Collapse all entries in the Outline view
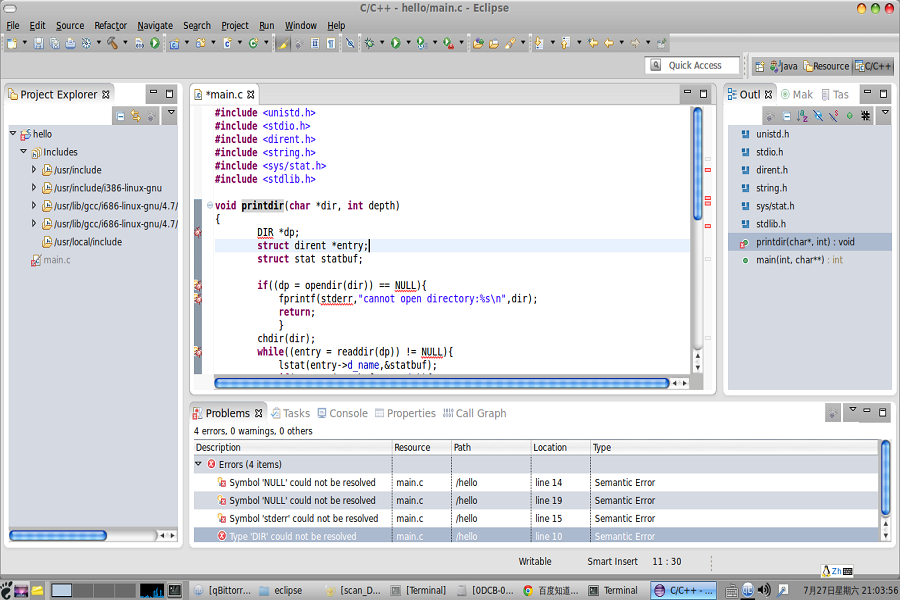This screenshot has width=900, height=600. pos(786,115)
